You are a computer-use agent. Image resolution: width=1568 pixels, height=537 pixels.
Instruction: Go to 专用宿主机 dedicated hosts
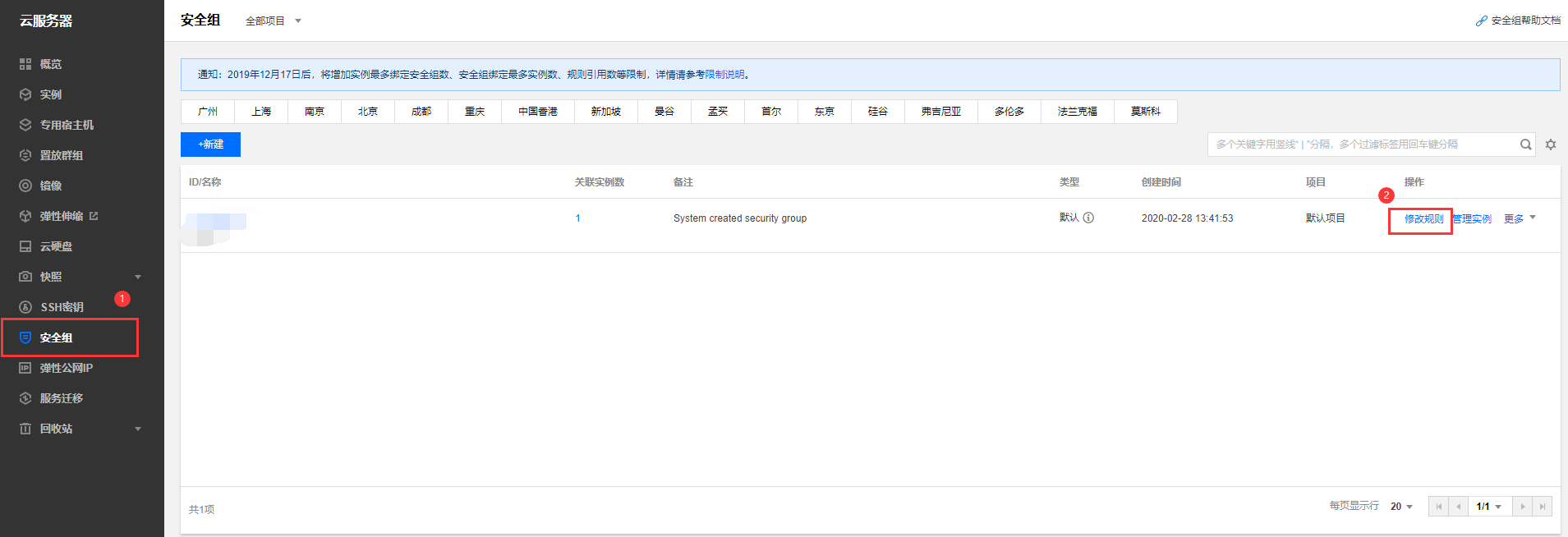point(67,125)
